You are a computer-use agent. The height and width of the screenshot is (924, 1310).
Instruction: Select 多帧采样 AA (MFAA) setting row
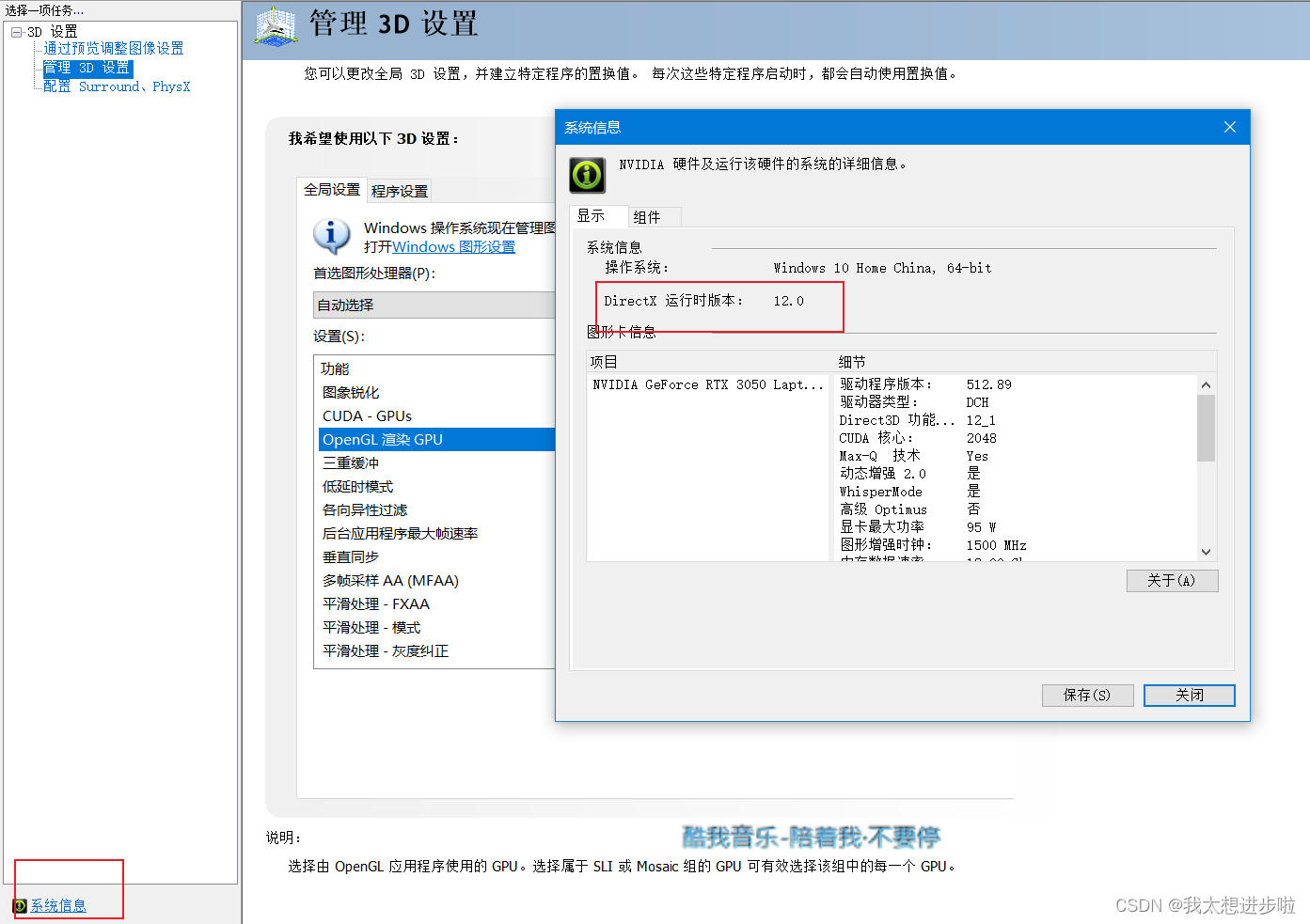pos(437,581)
